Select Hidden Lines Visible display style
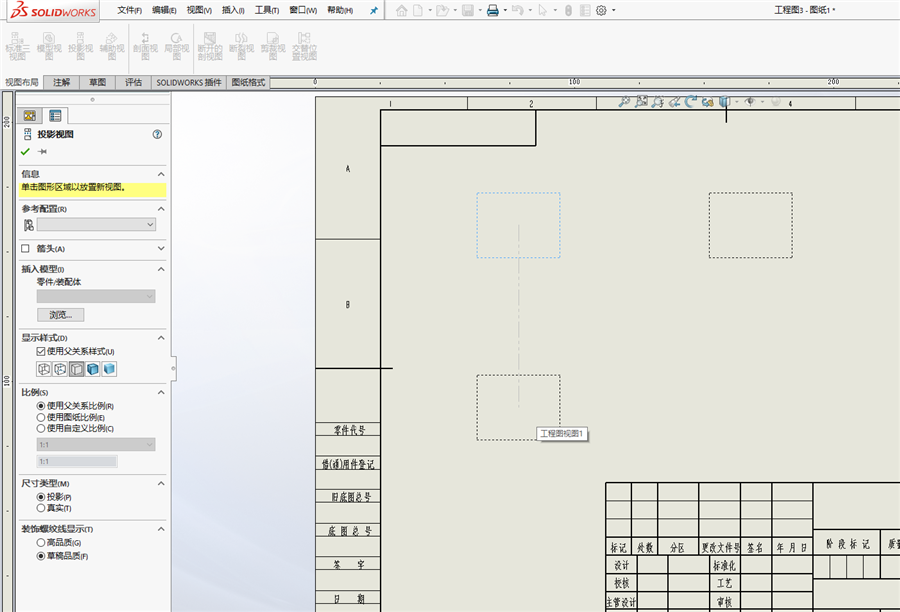900x612 pixels. coord(60,369)
